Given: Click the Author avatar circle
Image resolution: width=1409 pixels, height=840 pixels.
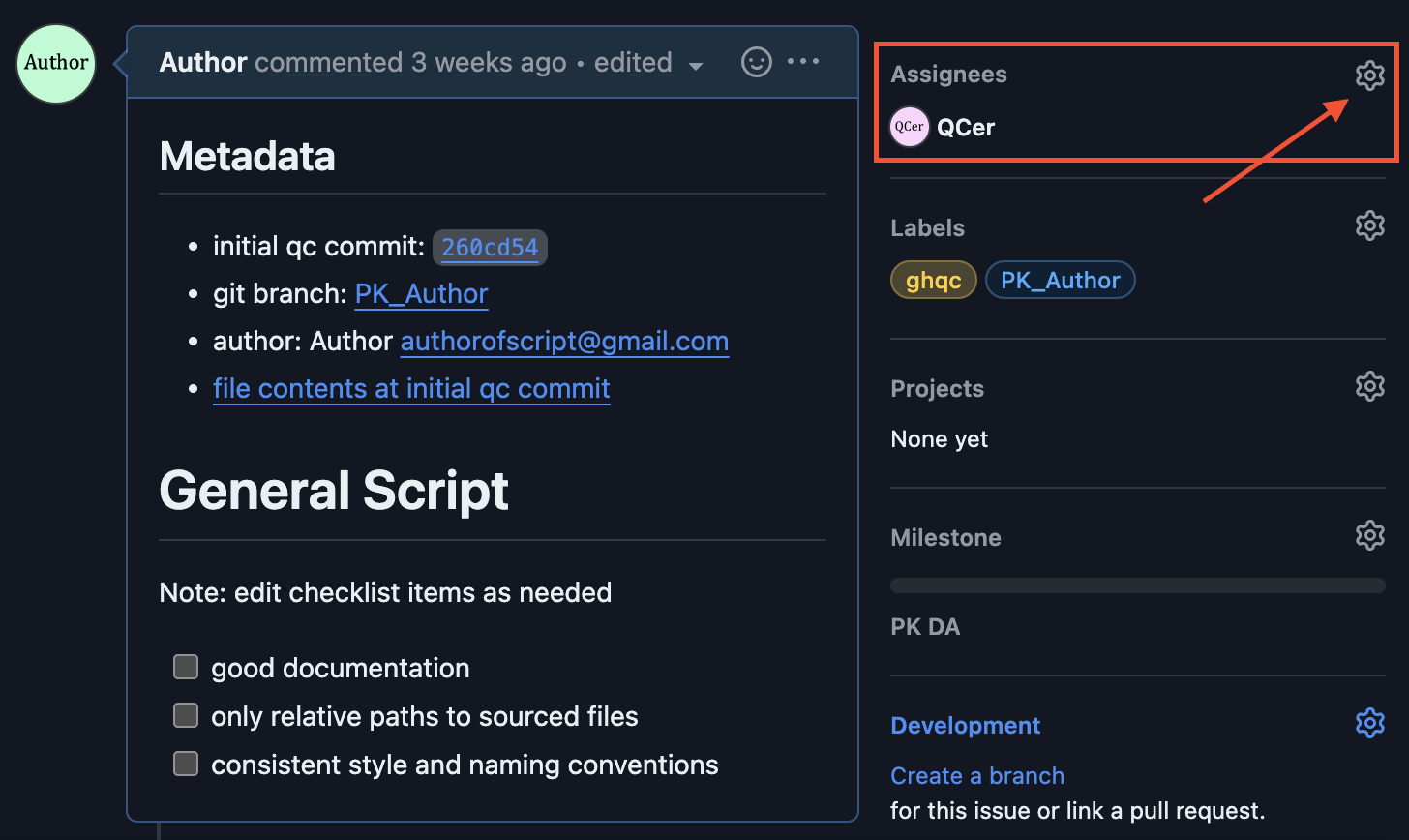Looking at the screenshot, I should [x=56, y=64].
